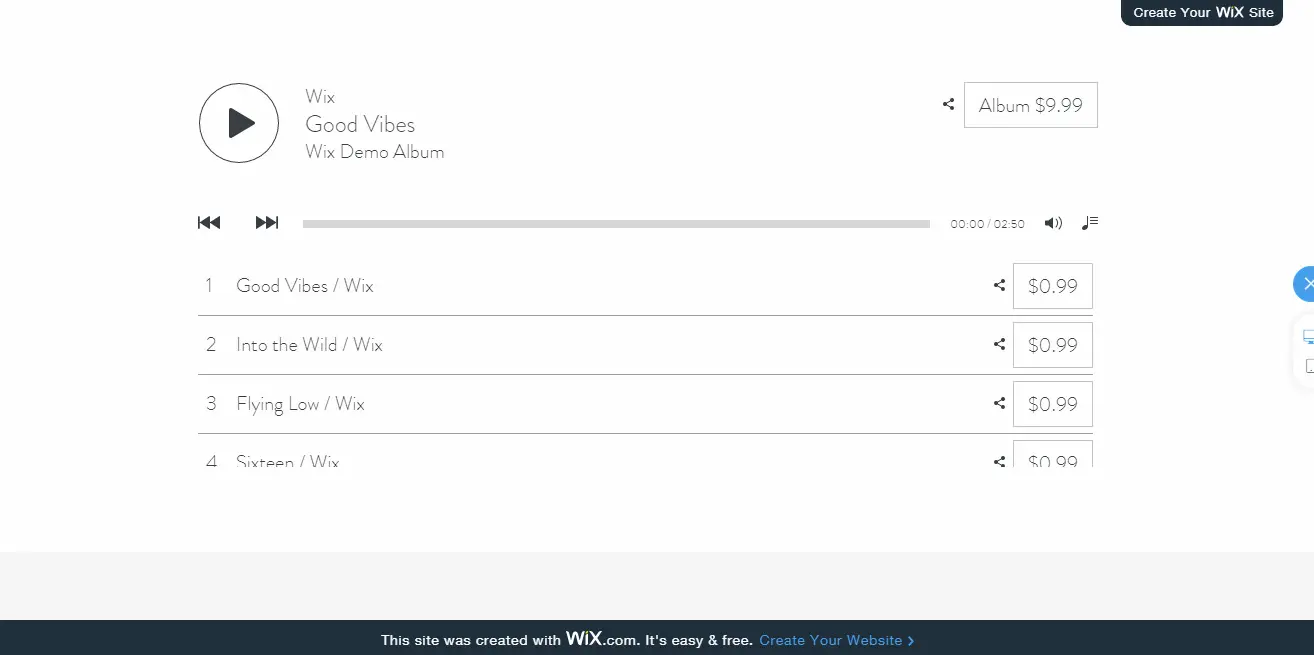Buy Into the Wild for $0.99
The height and width of the screenshot is (655, 1314).
pos(1053,345)
